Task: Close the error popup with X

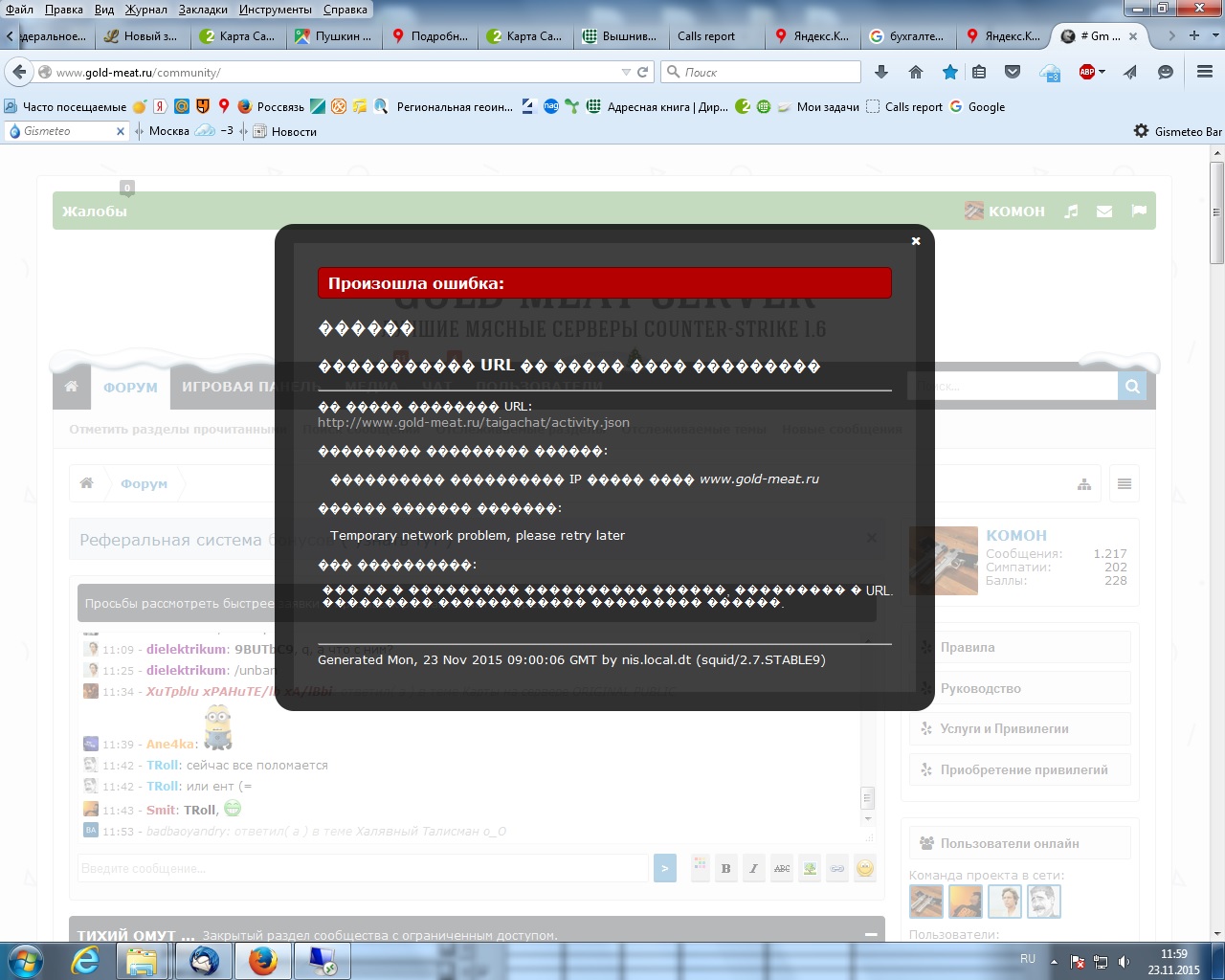Action: pos(916,241)
